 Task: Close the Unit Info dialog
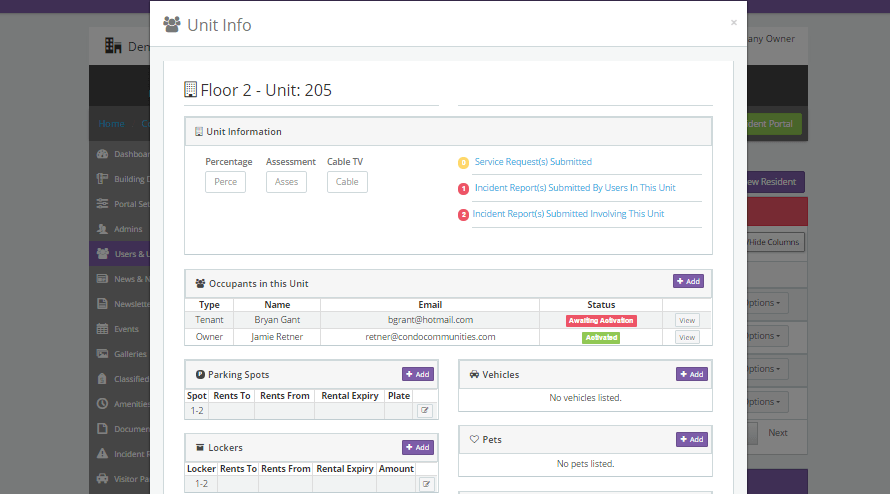733,22
